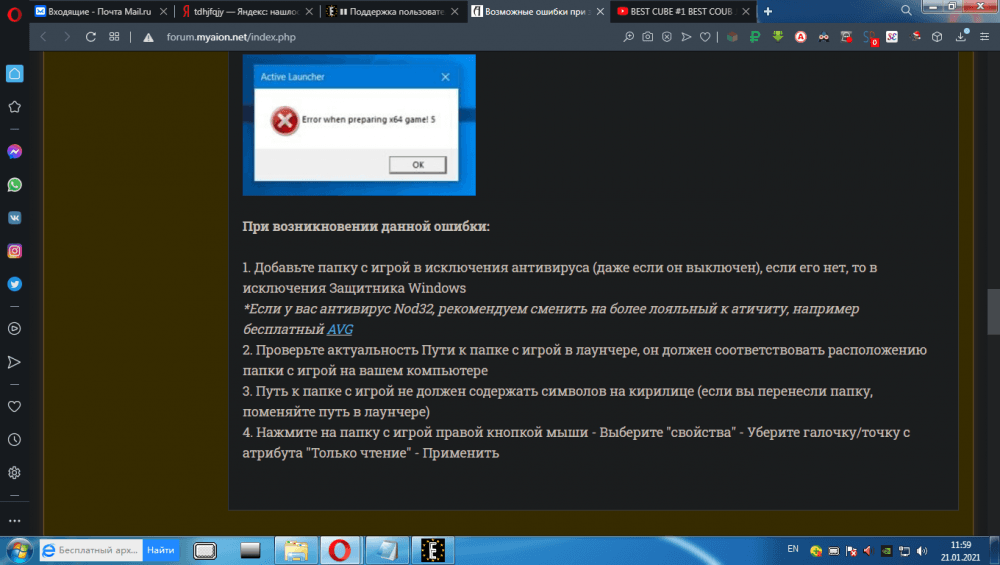This screenshot has width=1000, height=565.
Task: Open History clock icon in sidebar
Action: [15, 440]
